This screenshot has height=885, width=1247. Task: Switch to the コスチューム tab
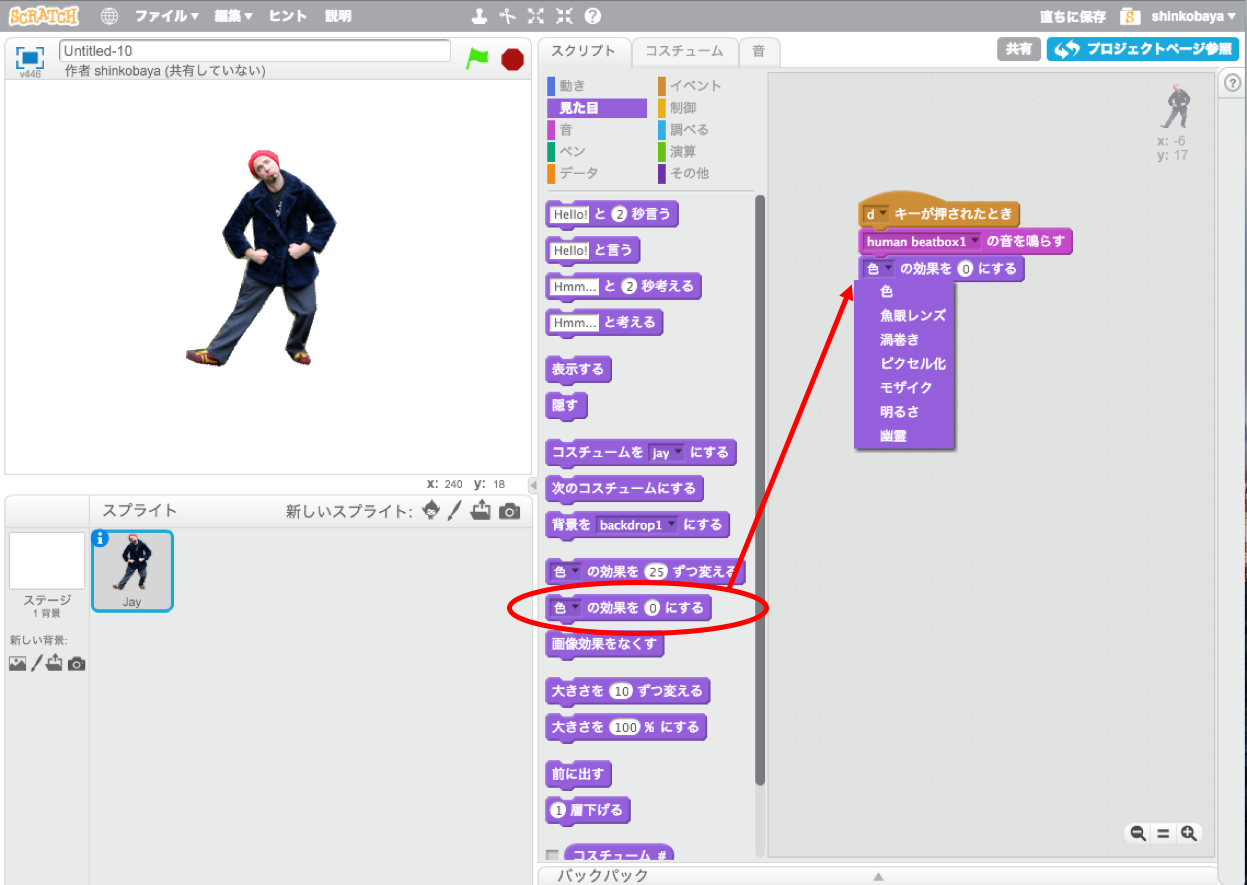point(684,51)
